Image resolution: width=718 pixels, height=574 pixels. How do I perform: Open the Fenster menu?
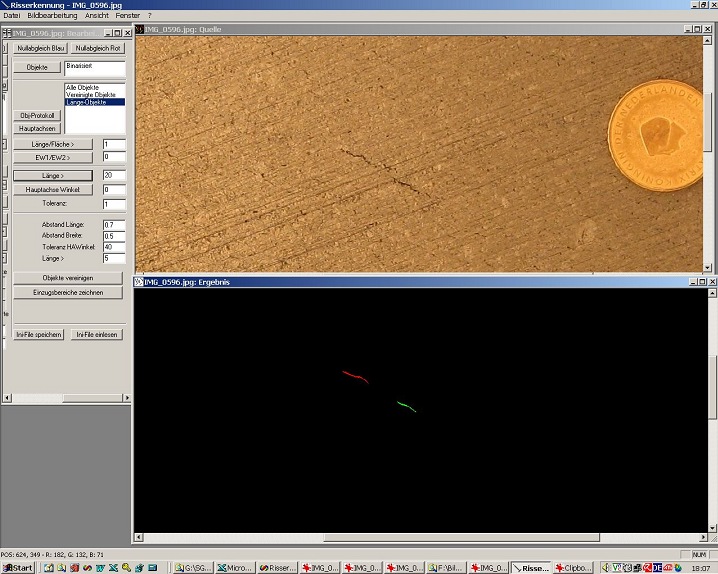click(128, 16)
